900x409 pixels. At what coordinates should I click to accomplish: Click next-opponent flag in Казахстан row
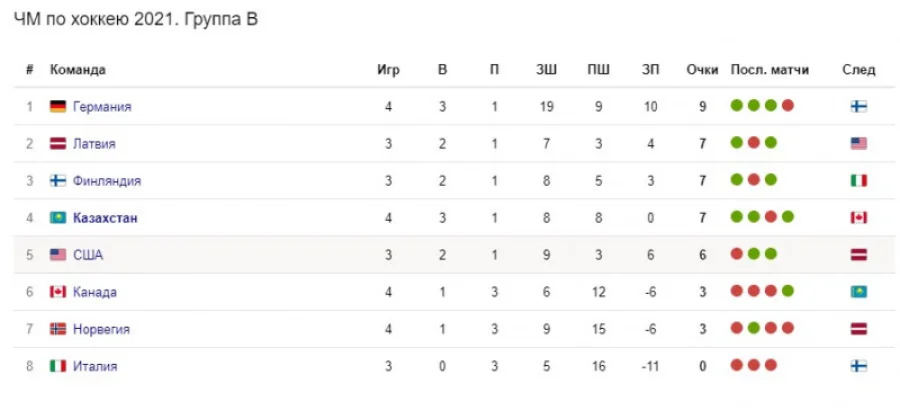(x=858, y=217)
